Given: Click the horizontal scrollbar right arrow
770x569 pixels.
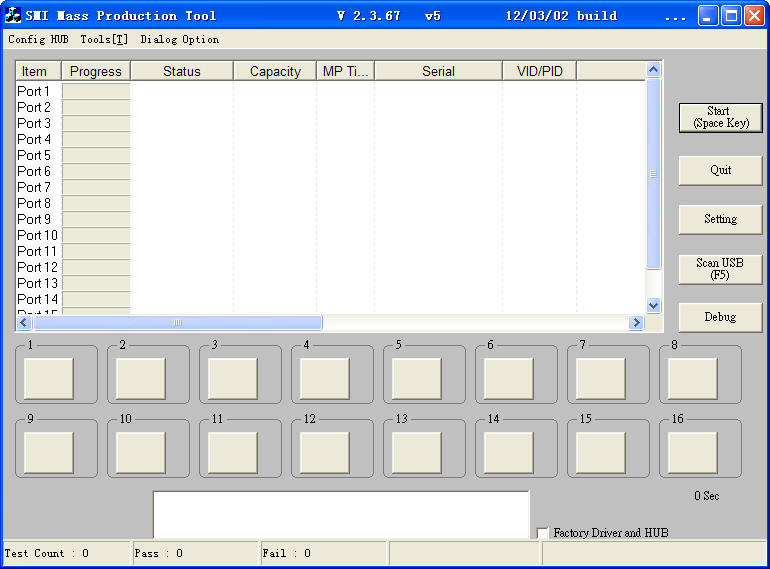Looking at the screenshot, I should click(x=635, y=323).
